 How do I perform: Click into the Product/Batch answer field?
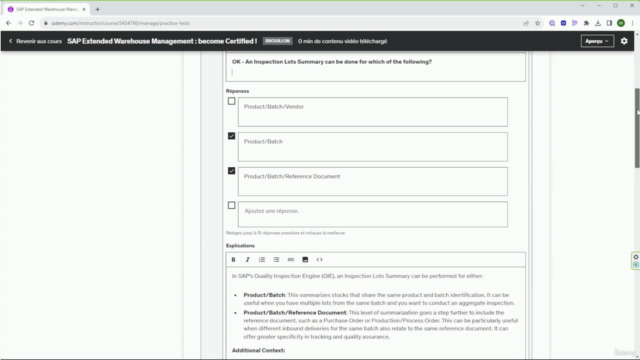point(373,147)
